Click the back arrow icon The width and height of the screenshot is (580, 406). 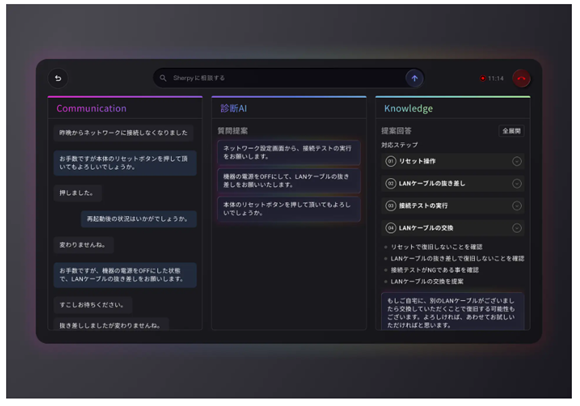[58, 78]
